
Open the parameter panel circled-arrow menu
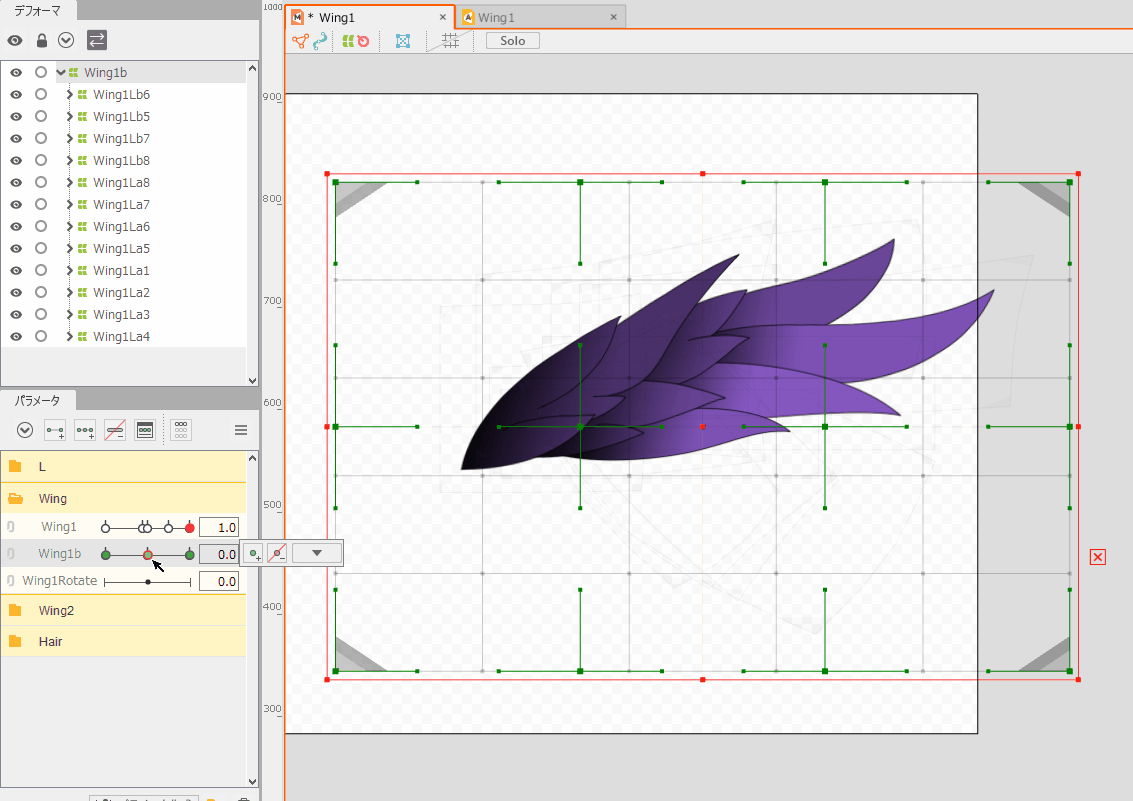[25, 430]
